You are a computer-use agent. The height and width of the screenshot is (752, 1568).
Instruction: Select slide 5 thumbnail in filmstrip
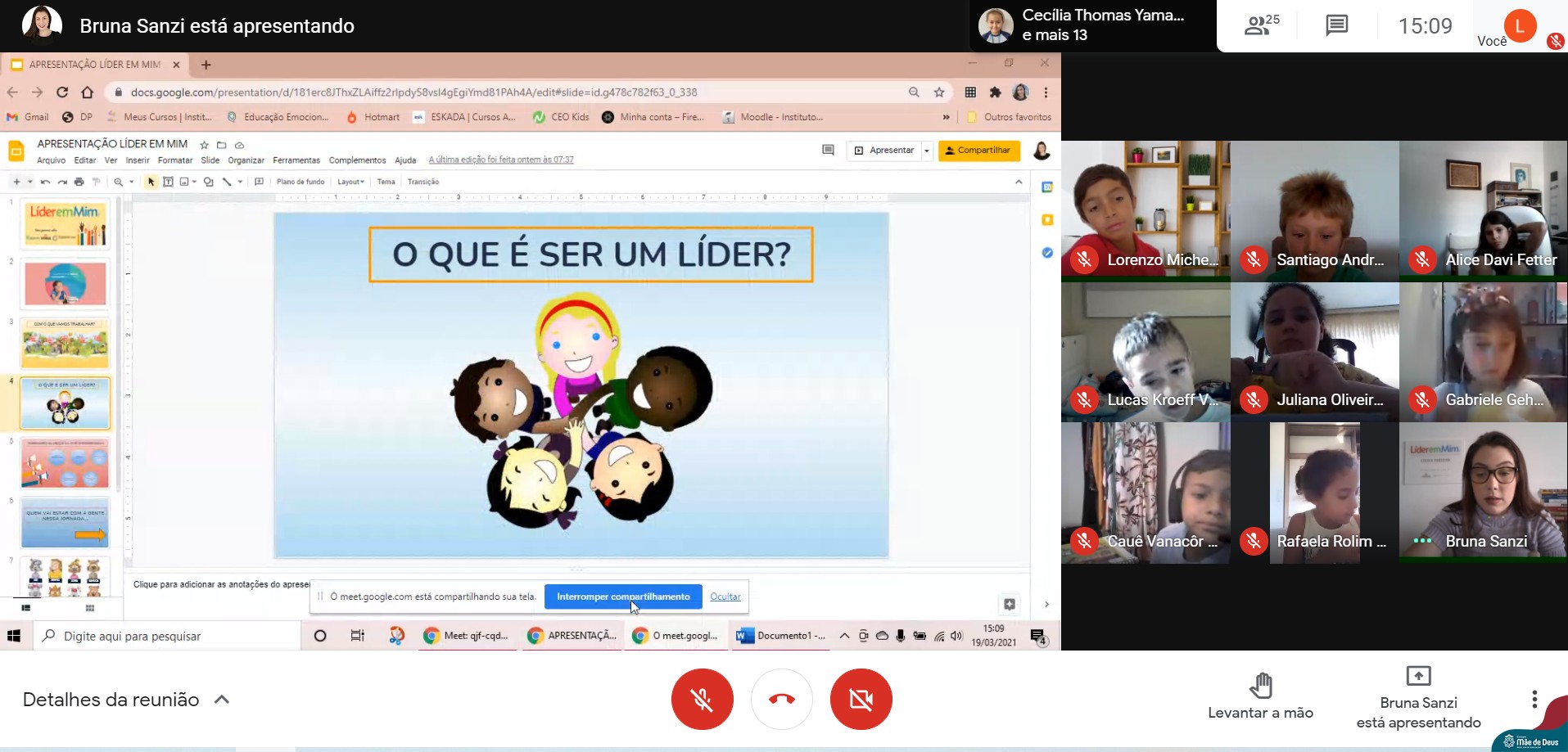(65, 462)
